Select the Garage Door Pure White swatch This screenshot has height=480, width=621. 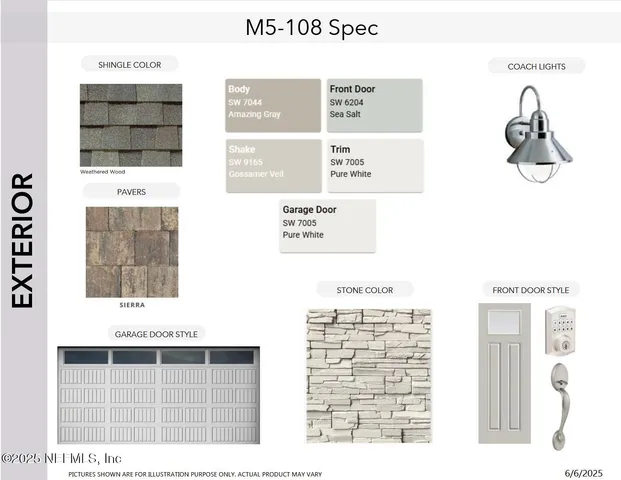click(327, 225)
